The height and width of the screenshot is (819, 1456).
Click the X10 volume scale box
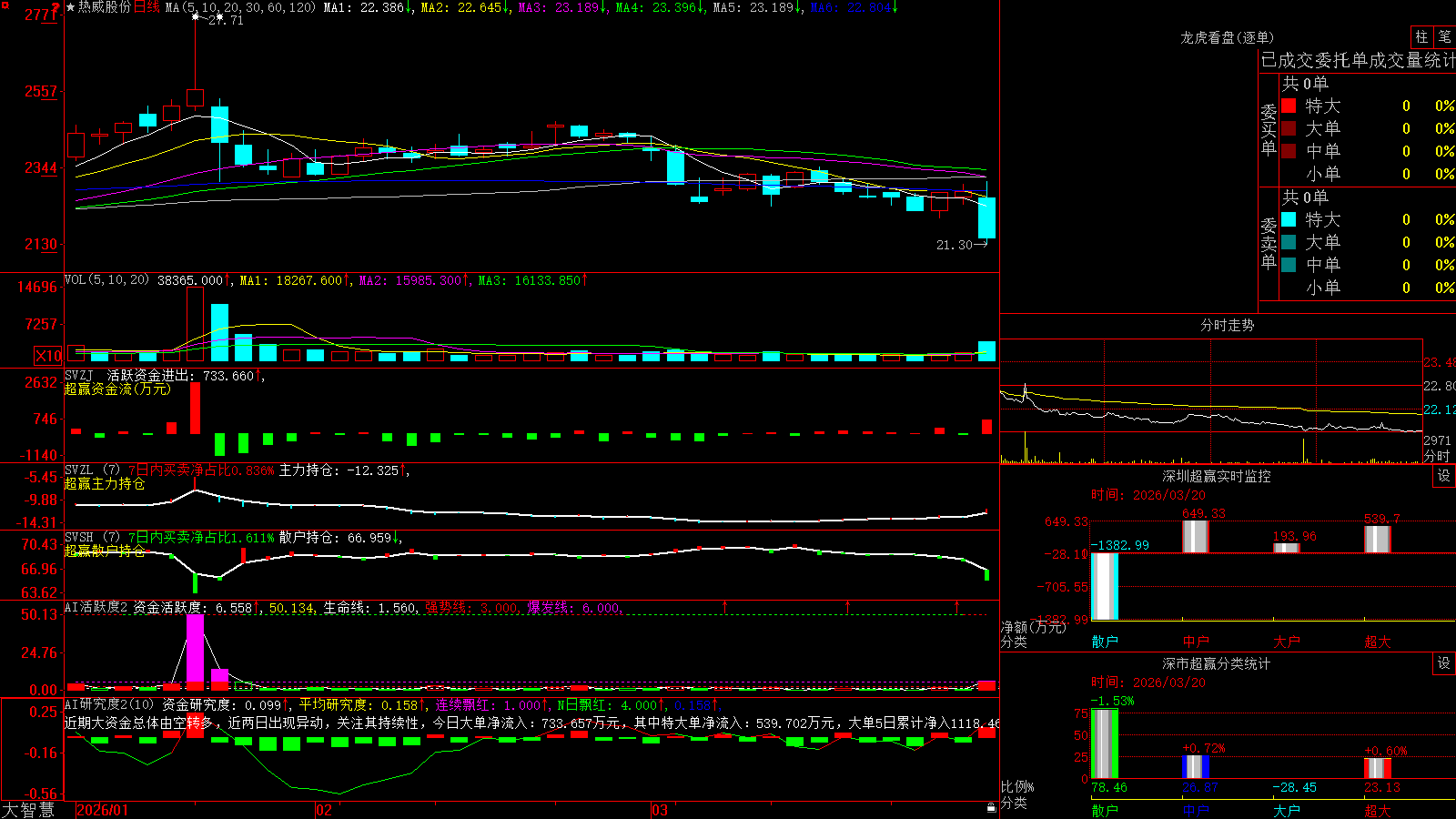[48, 356]
